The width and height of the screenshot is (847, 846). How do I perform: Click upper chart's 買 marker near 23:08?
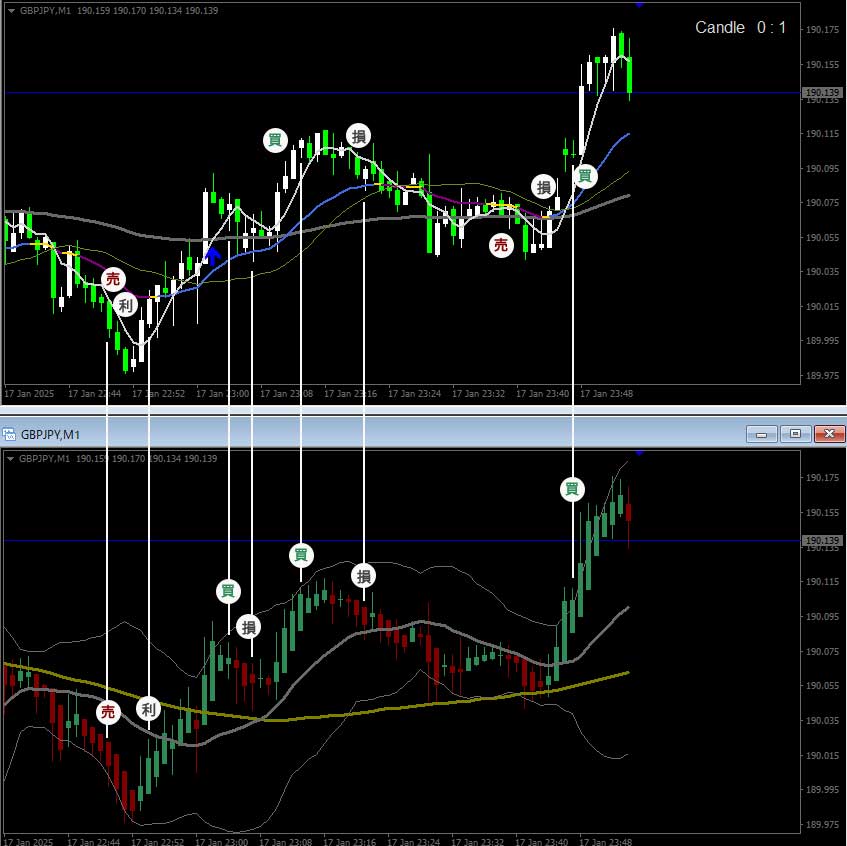click(275, 140)
